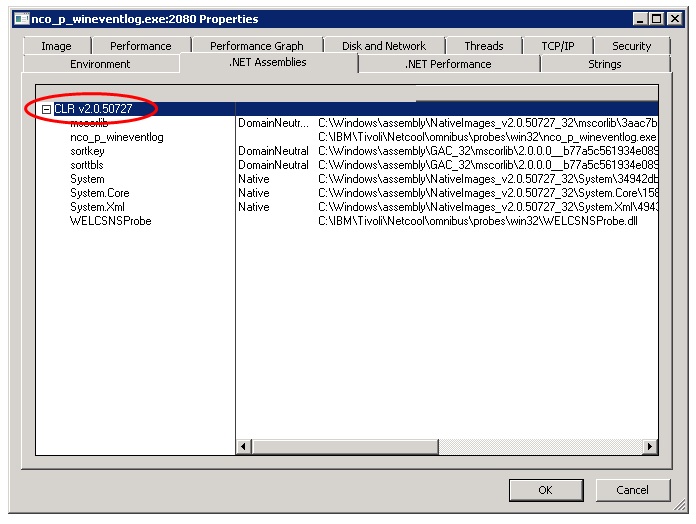Click the horizontal scrollbar left arrow

point(243,446)
